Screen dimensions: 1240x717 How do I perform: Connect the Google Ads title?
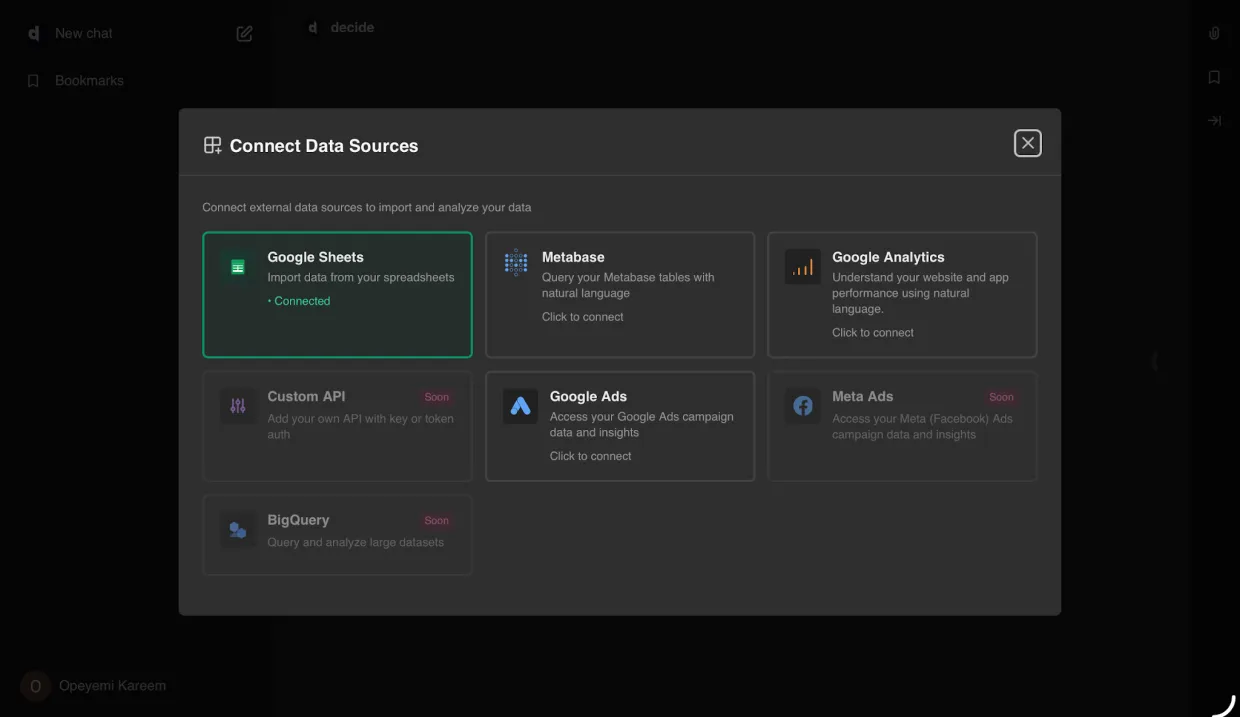tap(588, 396)
